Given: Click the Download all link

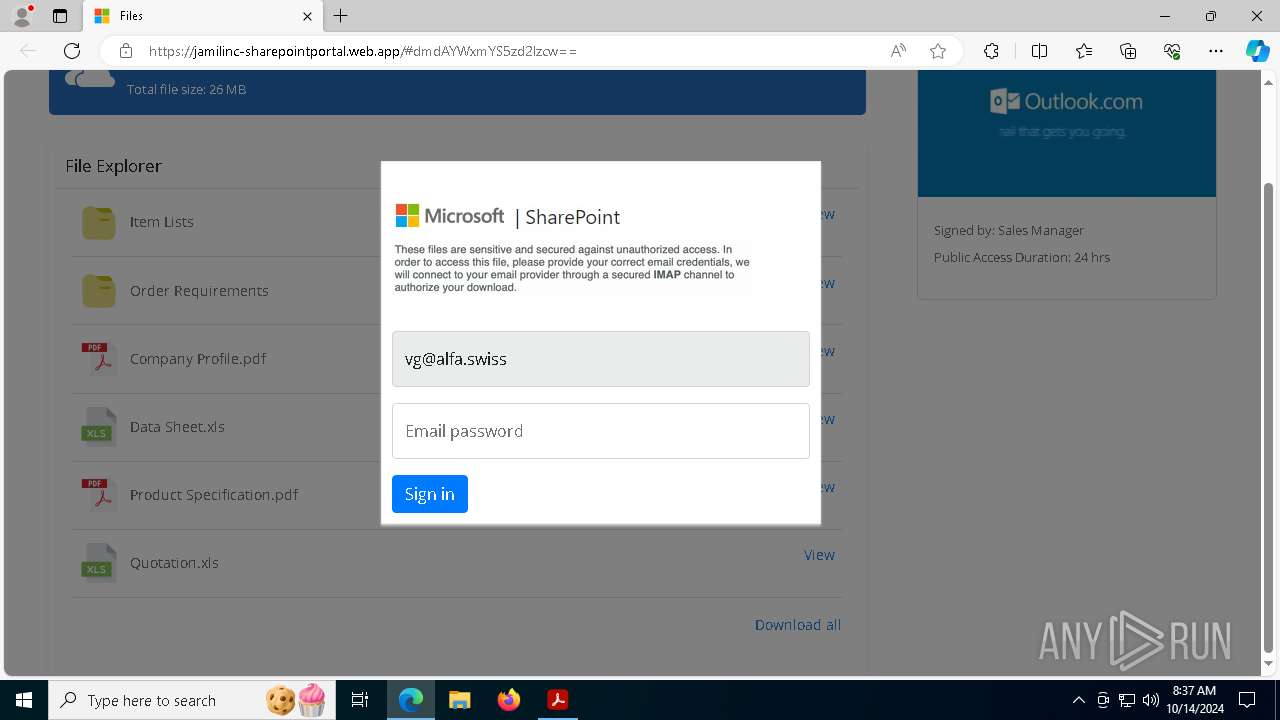Looking at the screenshot, I should [x=798, y=625].
